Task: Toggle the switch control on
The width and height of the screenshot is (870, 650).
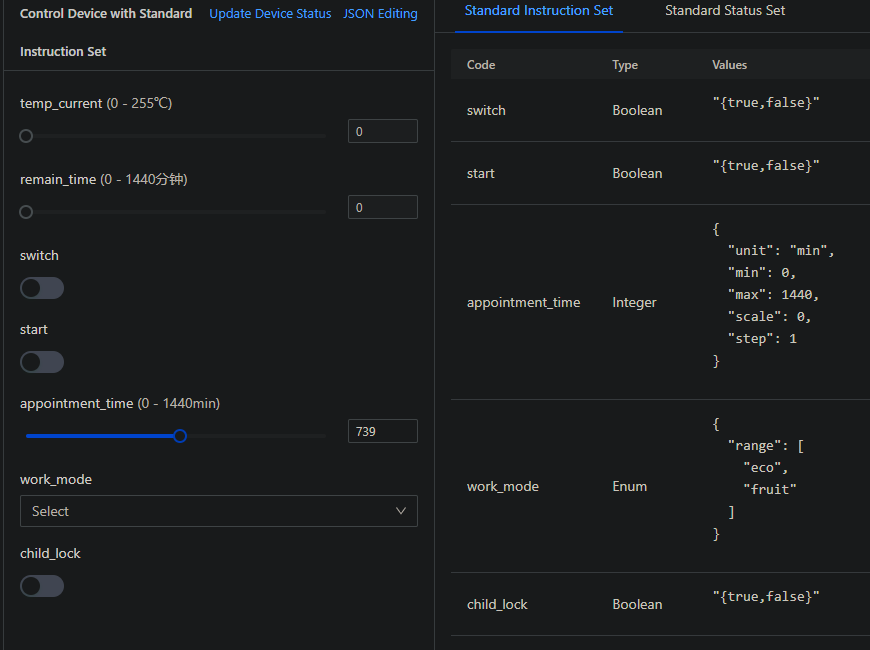Action: [x=42, y=288]
